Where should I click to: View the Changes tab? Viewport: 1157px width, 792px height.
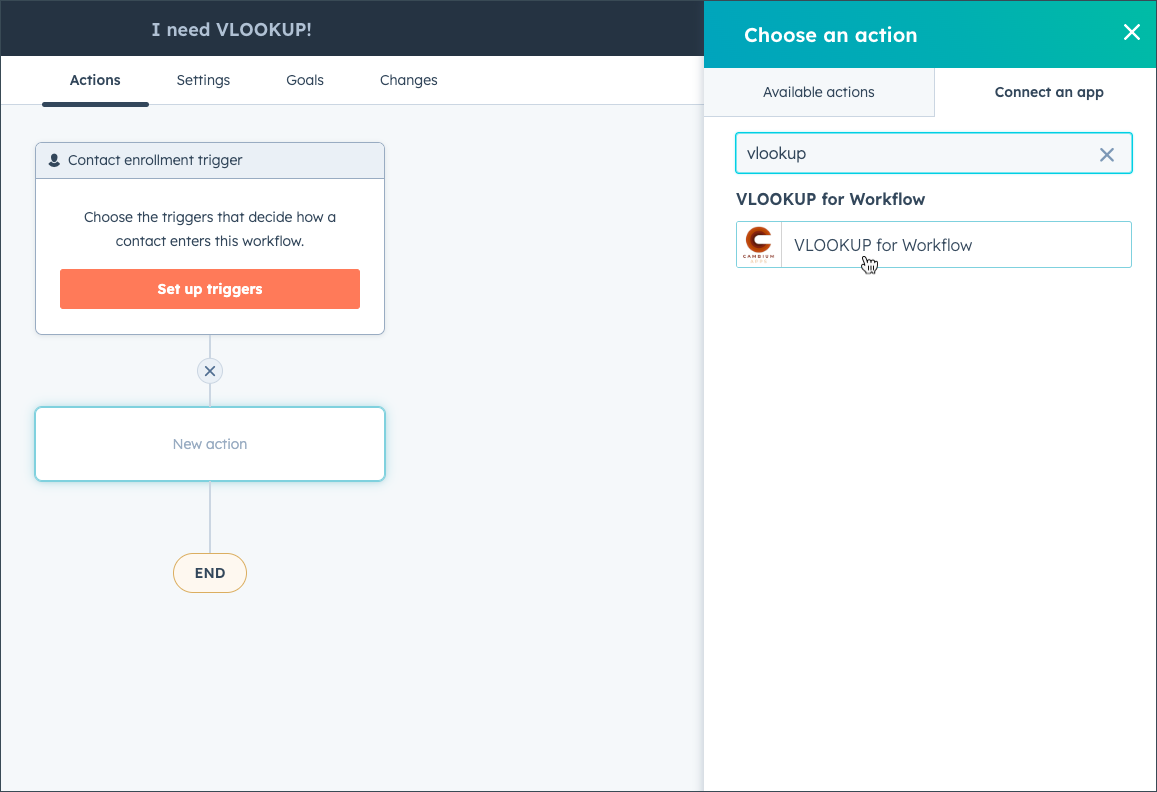(409, 80)
